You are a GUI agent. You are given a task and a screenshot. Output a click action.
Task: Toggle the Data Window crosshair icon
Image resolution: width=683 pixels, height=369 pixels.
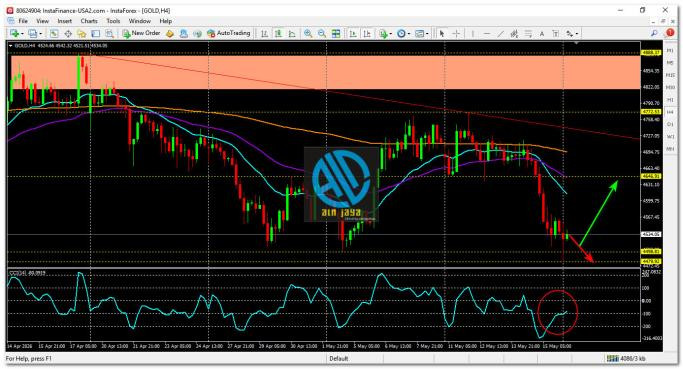[x=68, y=34]
